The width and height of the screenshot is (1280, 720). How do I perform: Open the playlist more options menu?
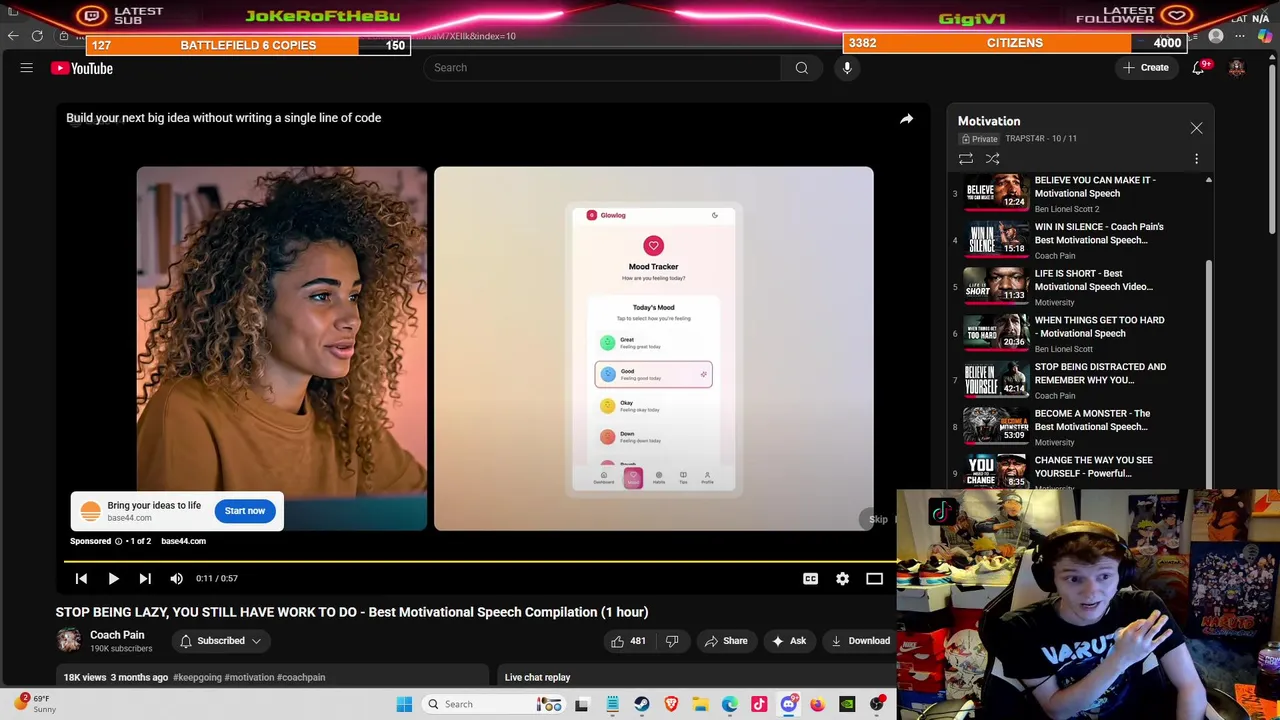pos(1196,159)
